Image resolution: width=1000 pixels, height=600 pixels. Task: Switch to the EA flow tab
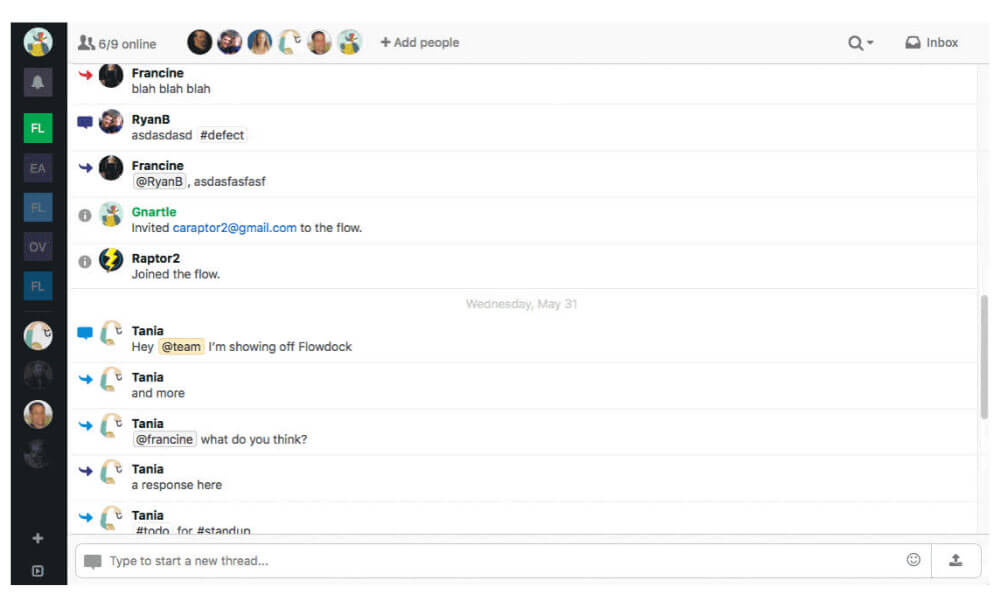tap(38, 168)
